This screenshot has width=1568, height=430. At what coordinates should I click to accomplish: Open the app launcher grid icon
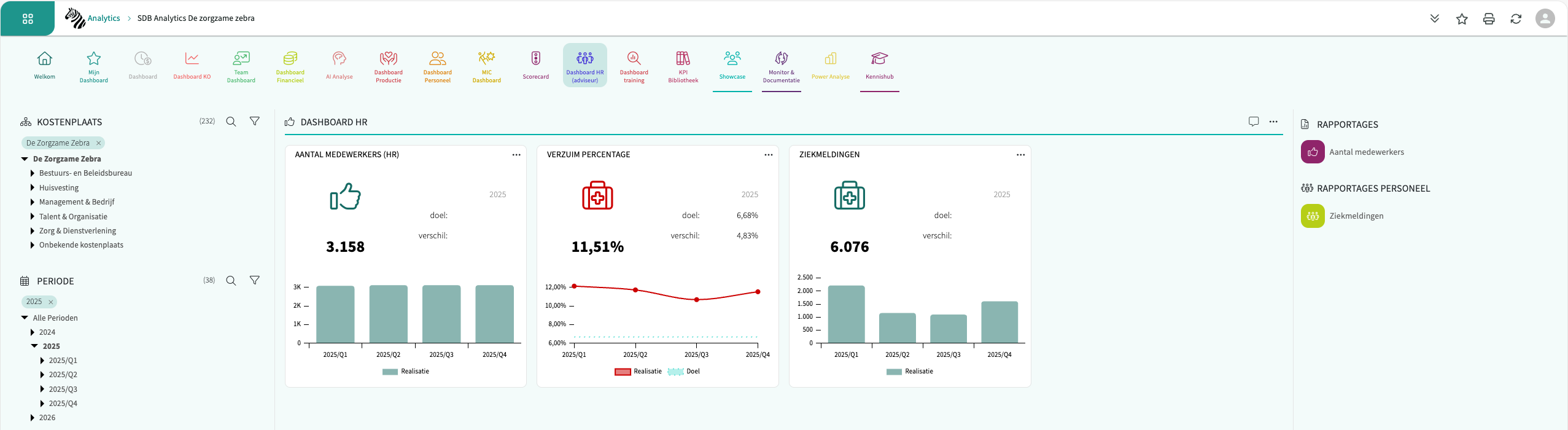click(28, 19)
